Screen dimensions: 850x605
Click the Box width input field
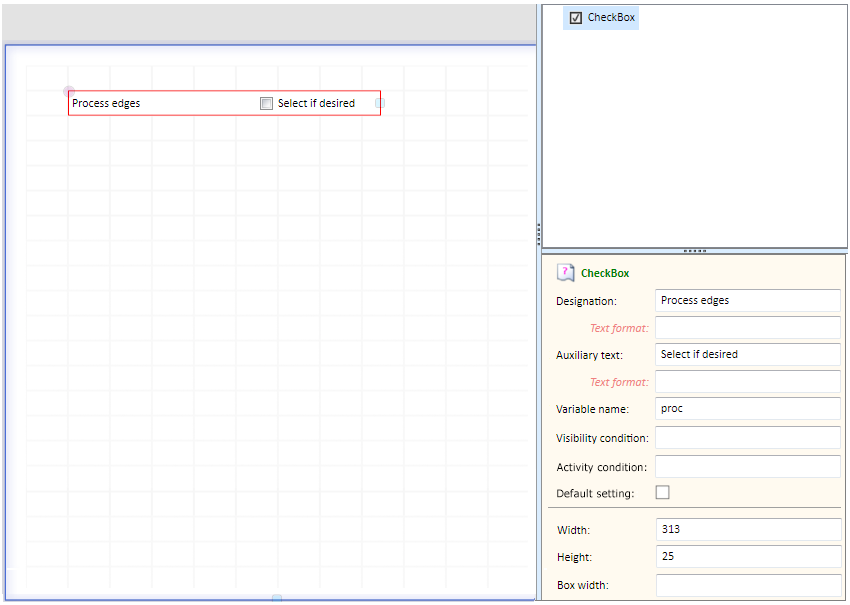coord(748,585)
